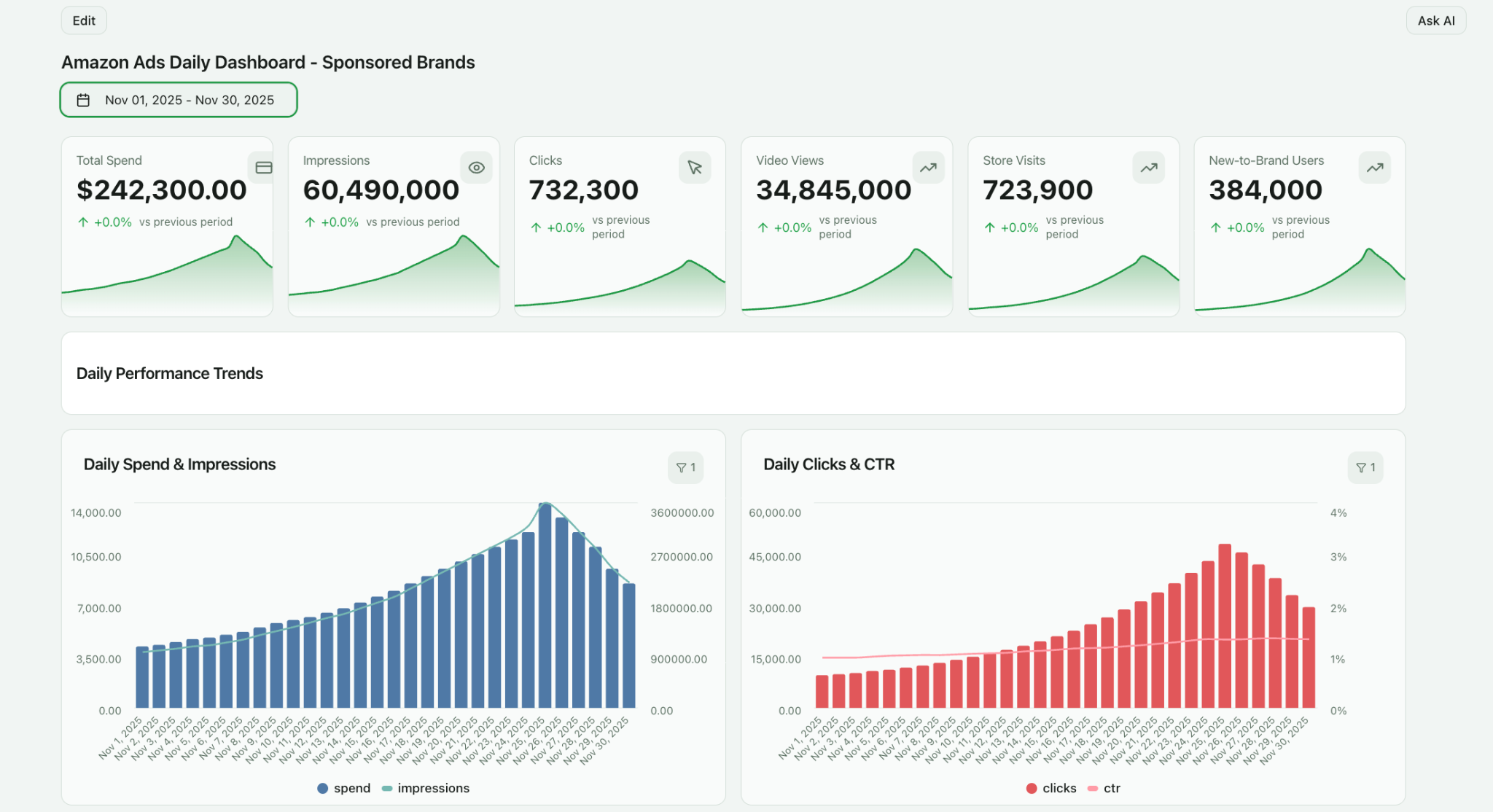Click the filter icon on Daily Clicks & CTR chart
The height and width of the screenshot is (812, 1493).
coord(1365,467)
